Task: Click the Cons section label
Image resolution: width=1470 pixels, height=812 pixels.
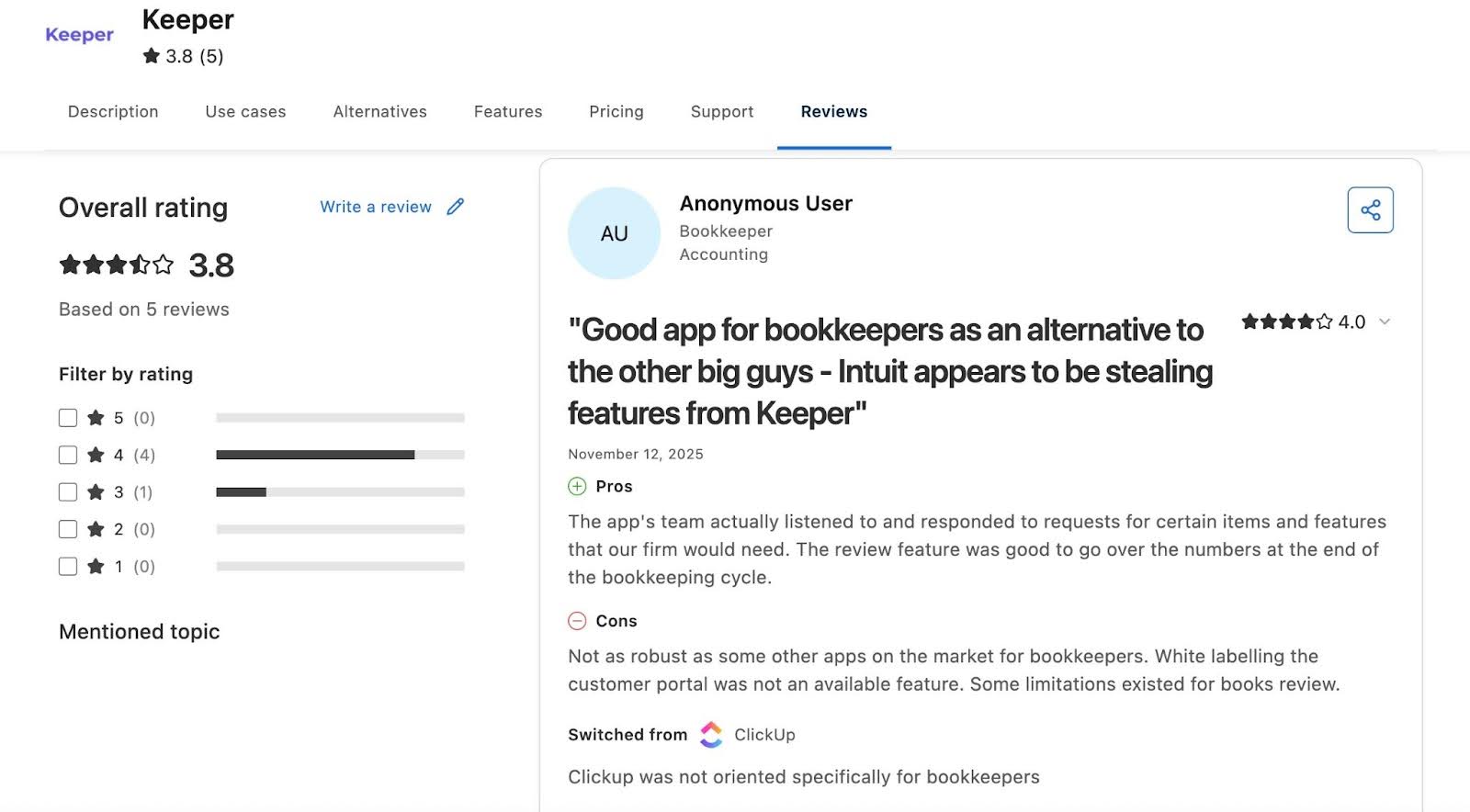Action: tap(616, 621)
